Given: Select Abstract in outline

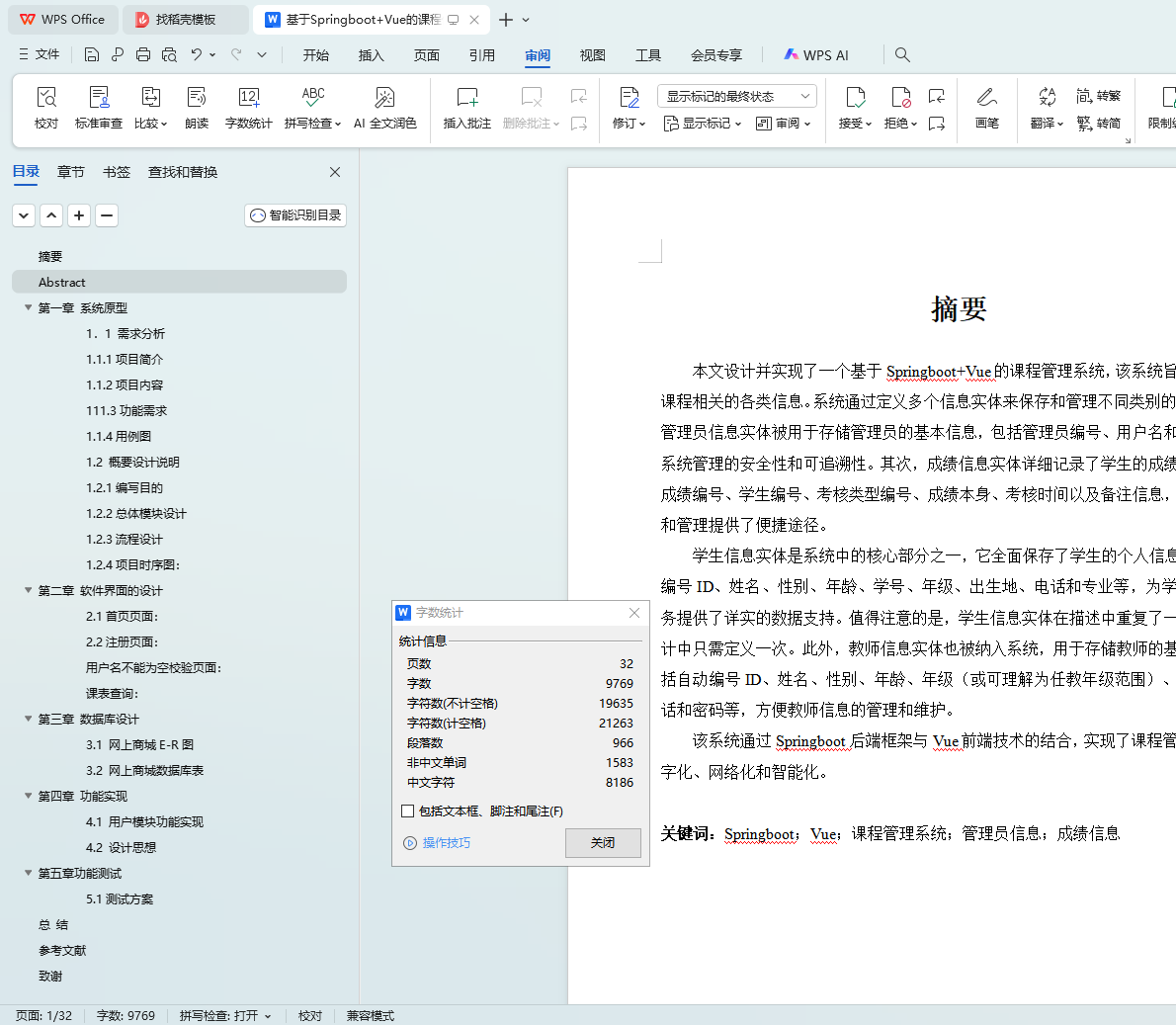Looking at the screenshot, I should [x=179, y=282].
